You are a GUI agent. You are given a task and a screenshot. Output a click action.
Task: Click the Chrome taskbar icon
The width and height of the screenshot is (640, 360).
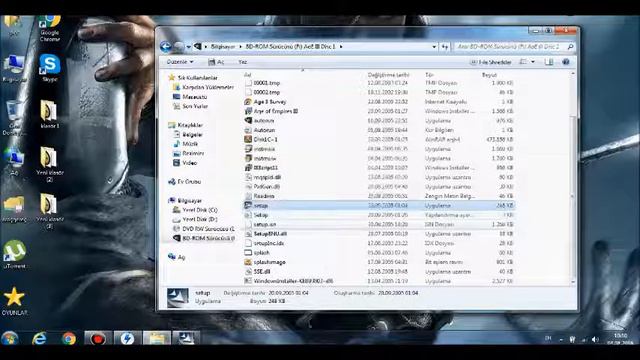69,338
